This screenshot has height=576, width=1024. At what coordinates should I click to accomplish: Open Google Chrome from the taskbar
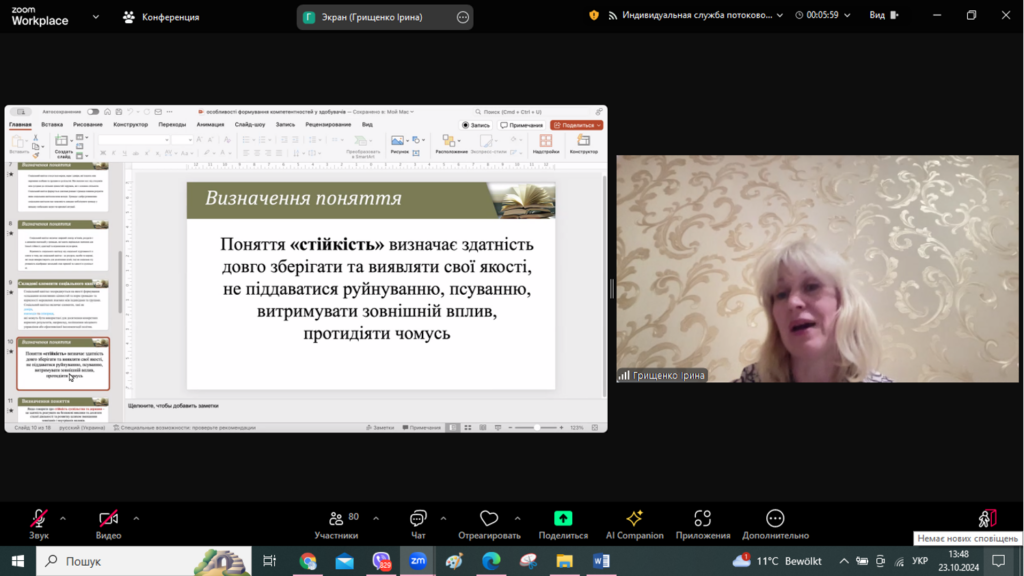click(308, 561)
